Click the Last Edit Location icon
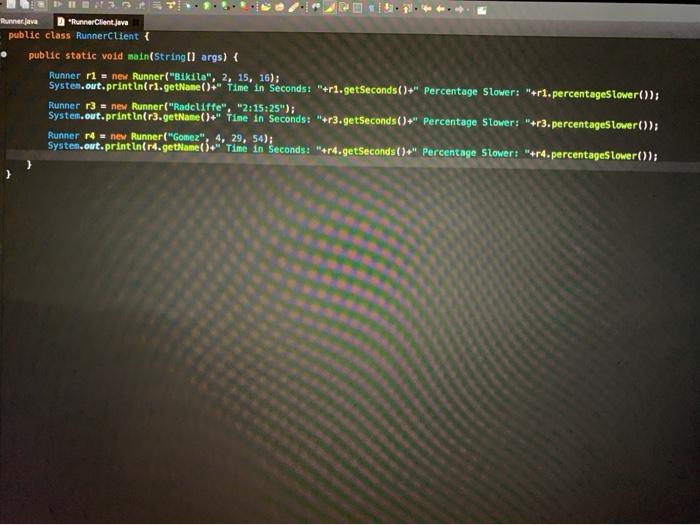This screenshot has width=700, height=525. [x=427, y=8]
